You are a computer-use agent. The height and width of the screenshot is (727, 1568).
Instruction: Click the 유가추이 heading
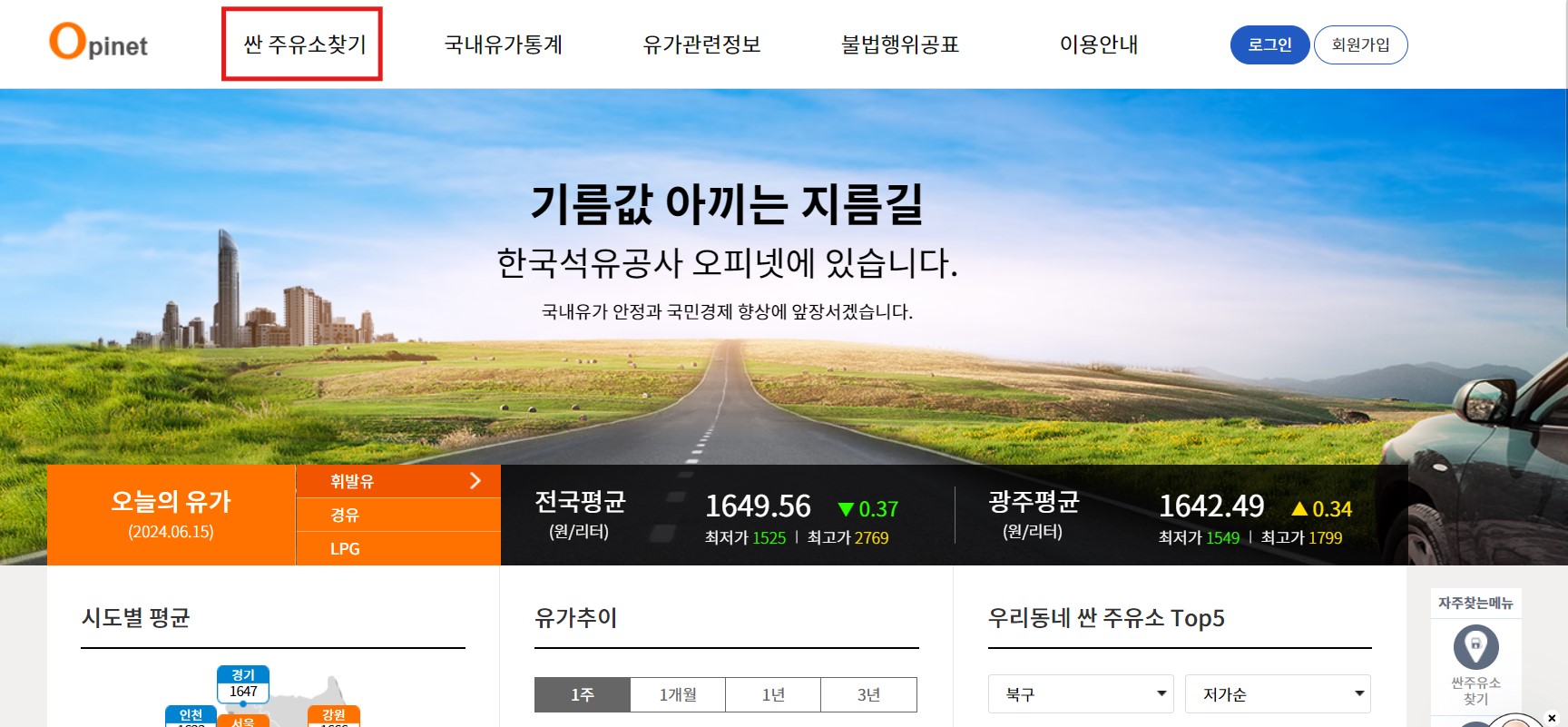coord(575,618)
